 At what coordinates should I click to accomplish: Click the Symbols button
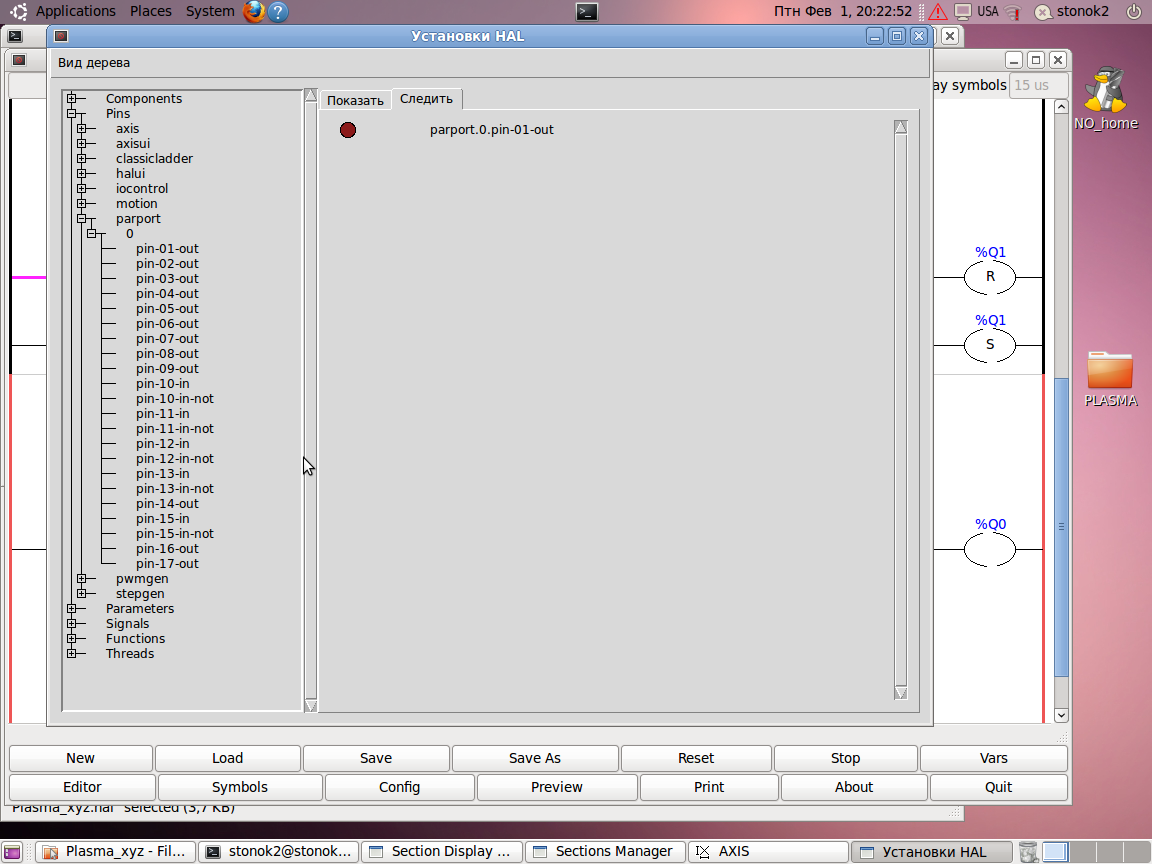pyautogui.click(x=240, y=787)
